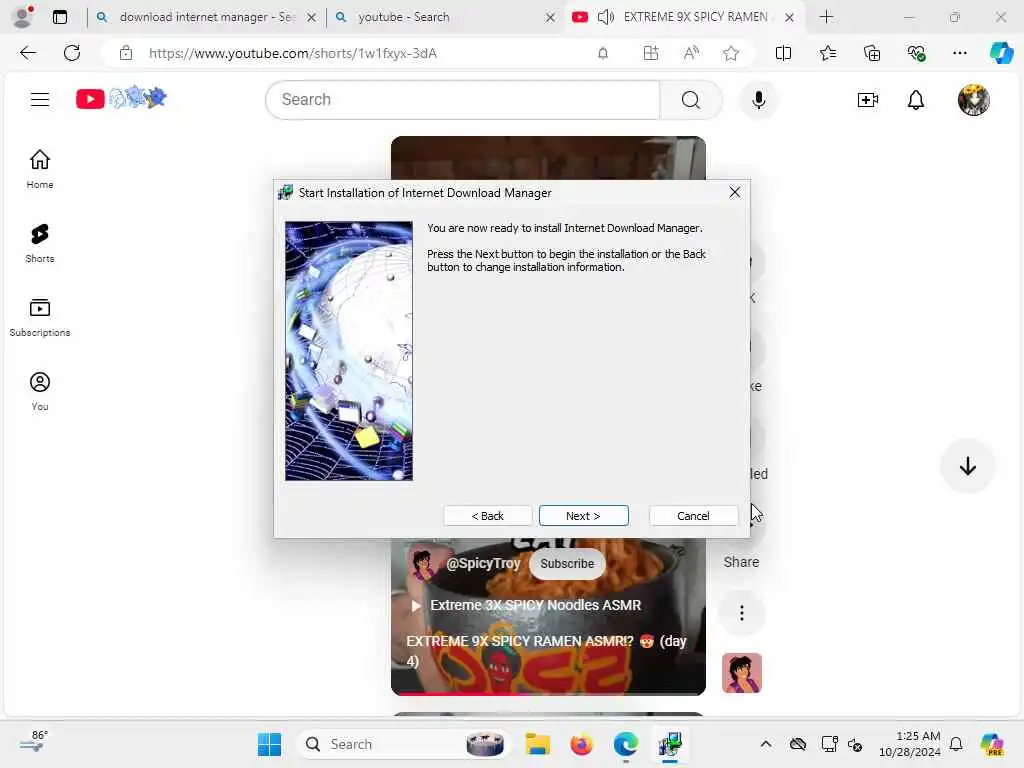
Task: Show hidden system tray icons
Action: pyautogui.click(x=765, y=744)
